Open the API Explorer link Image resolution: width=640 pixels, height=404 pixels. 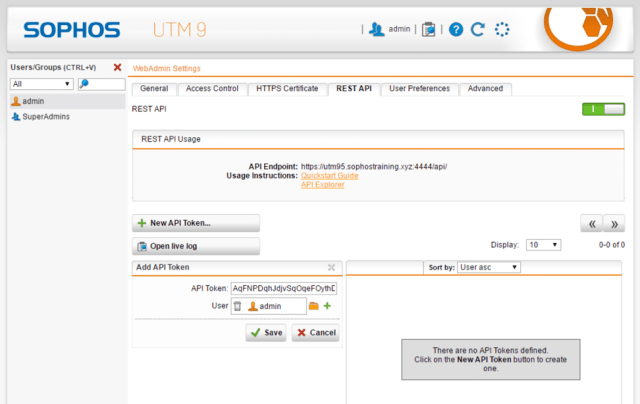322,185
